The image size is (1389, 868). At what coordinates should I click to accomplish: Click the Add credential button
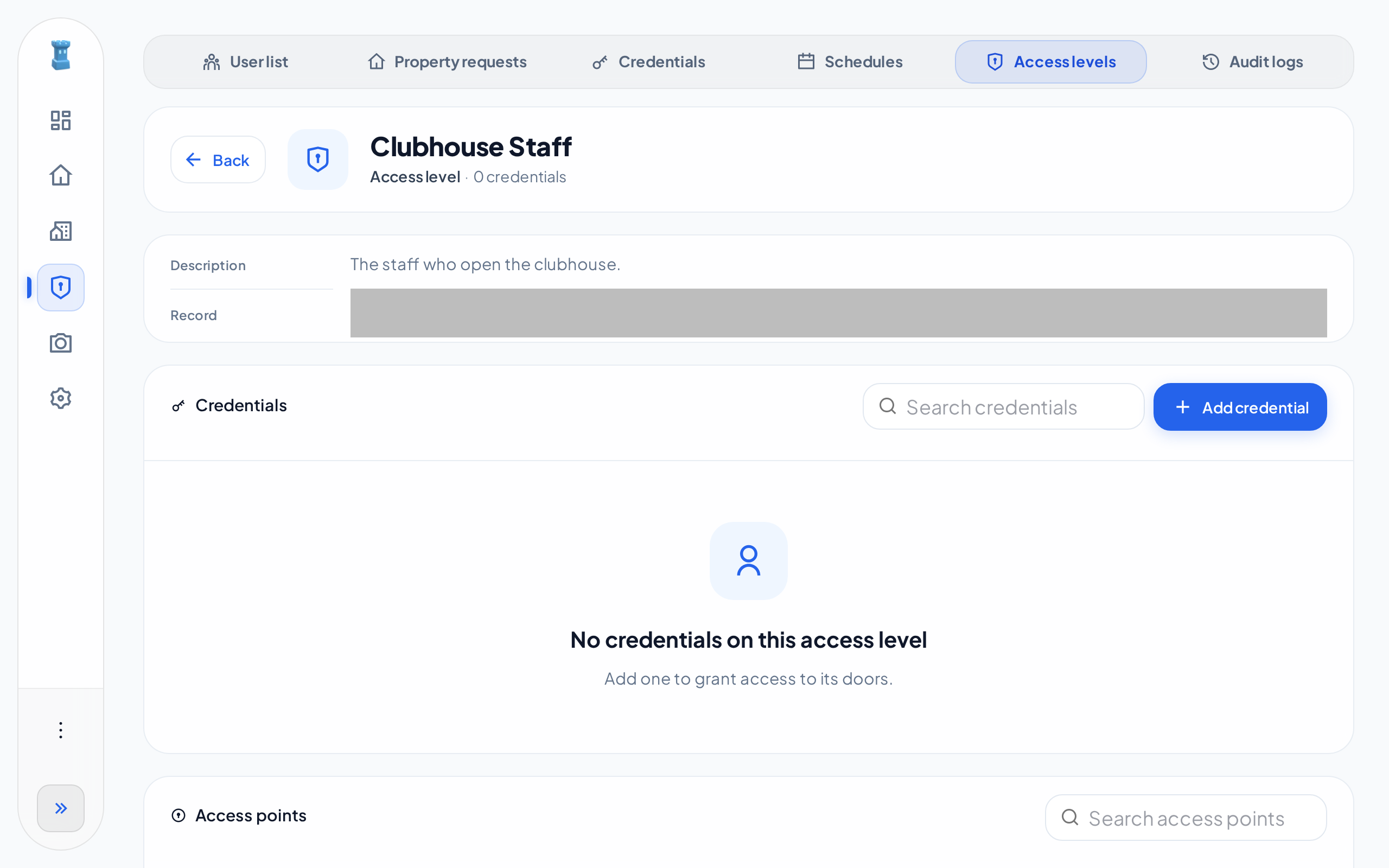(x=1240, y=407)
